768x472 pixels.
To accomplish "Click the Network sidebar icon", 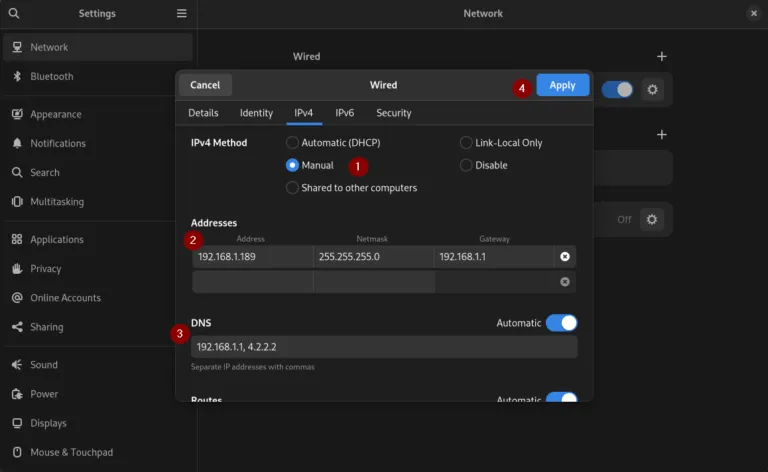I will click(17, 47).
